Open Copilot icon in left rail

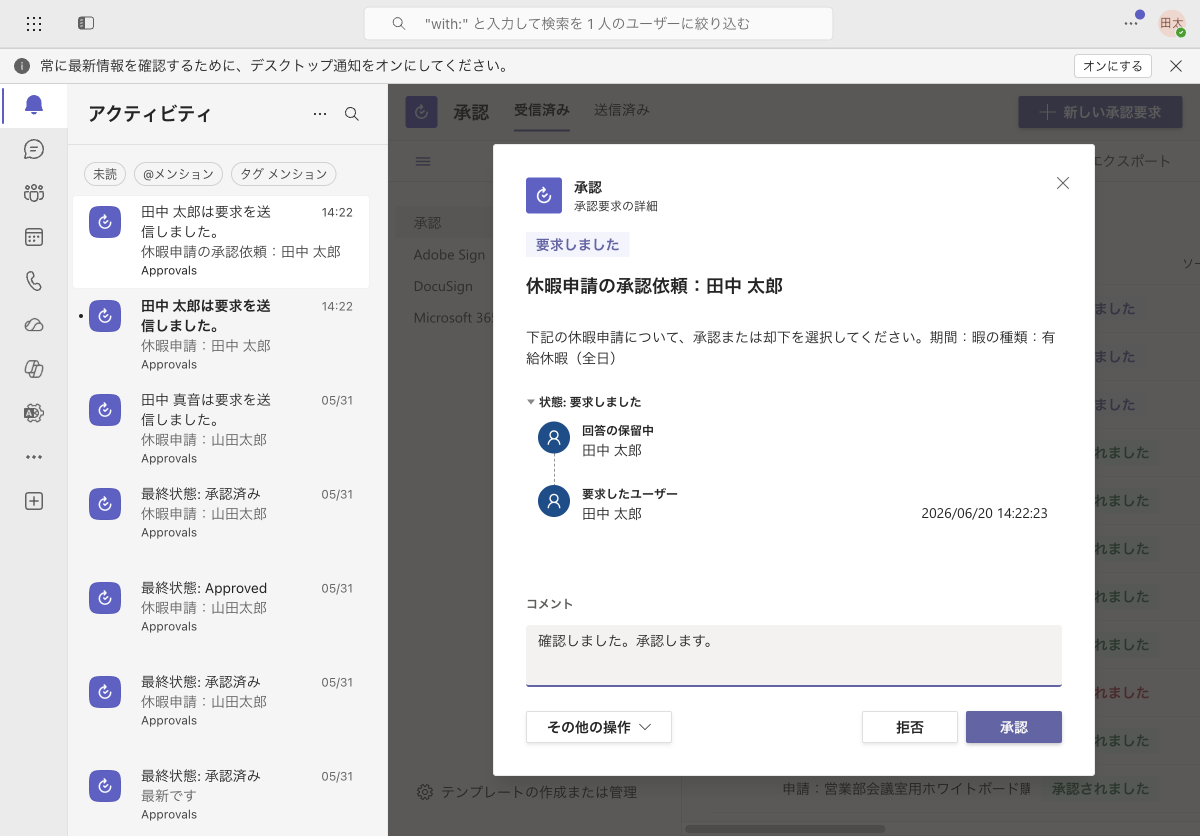coord(34,369)
